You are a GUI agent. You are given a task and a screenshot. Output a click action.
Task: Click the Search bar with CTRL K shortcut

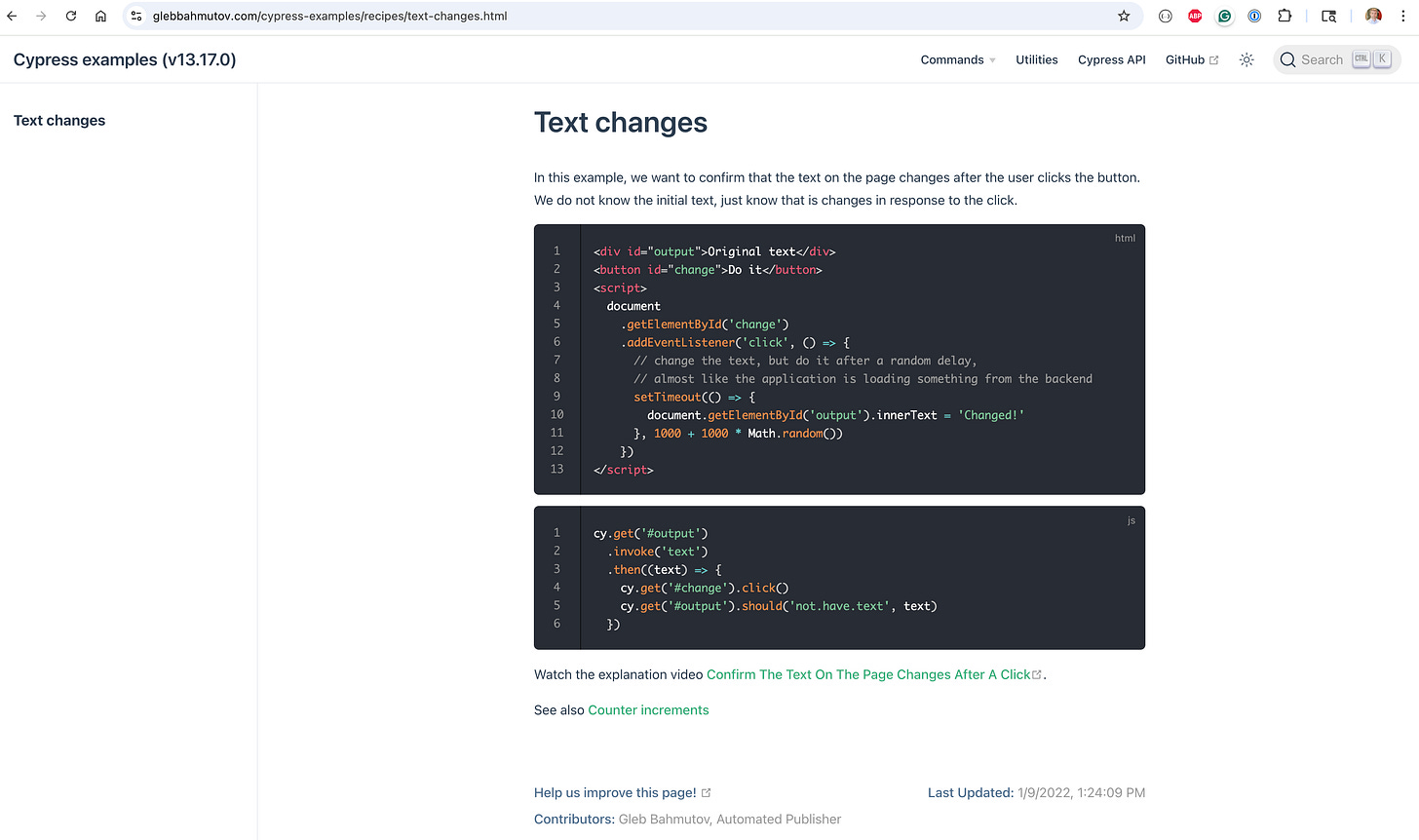[1336, 59]
